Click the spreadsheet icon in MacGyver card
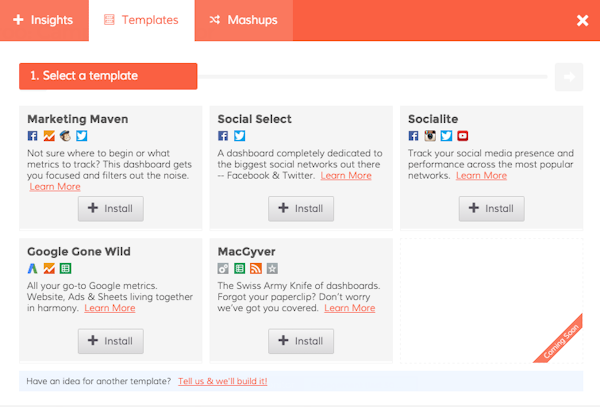 pyautogui.click(x=240, y=269)
